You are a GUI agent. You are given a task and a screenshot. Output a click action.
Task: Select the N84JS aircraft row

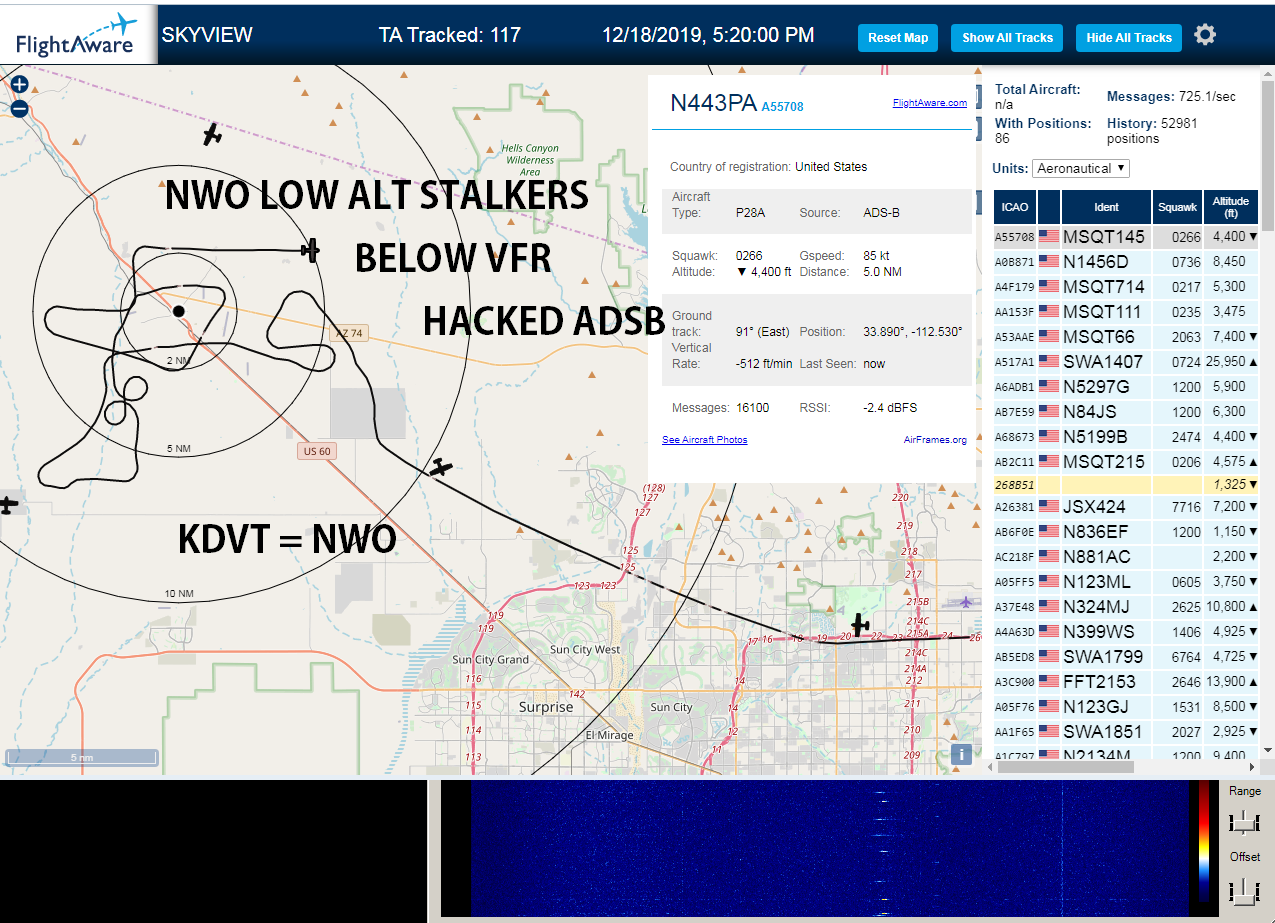[x=1126, y=412]
